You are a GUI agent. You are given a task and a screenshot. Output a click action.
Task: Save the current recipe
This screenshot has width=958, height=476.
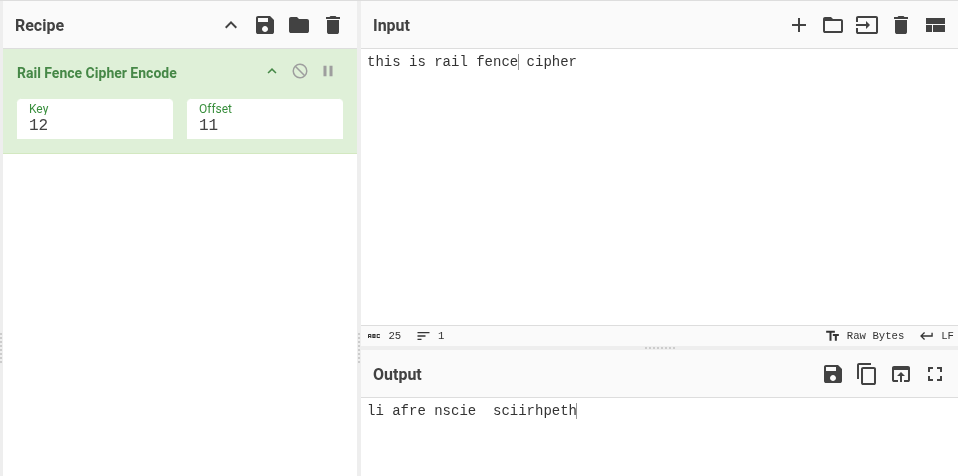click(265, 25)
